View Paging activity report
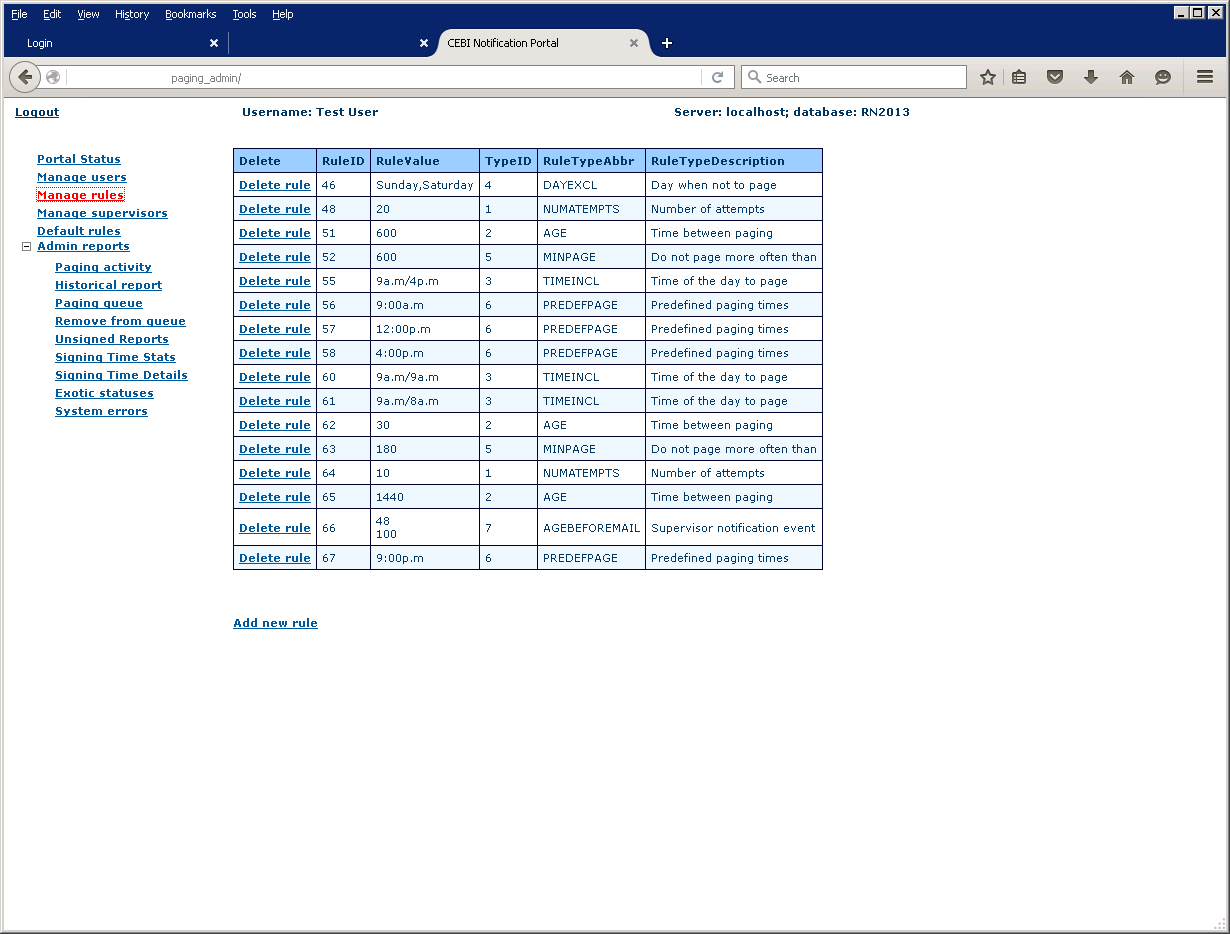 [x=103, y=267]
